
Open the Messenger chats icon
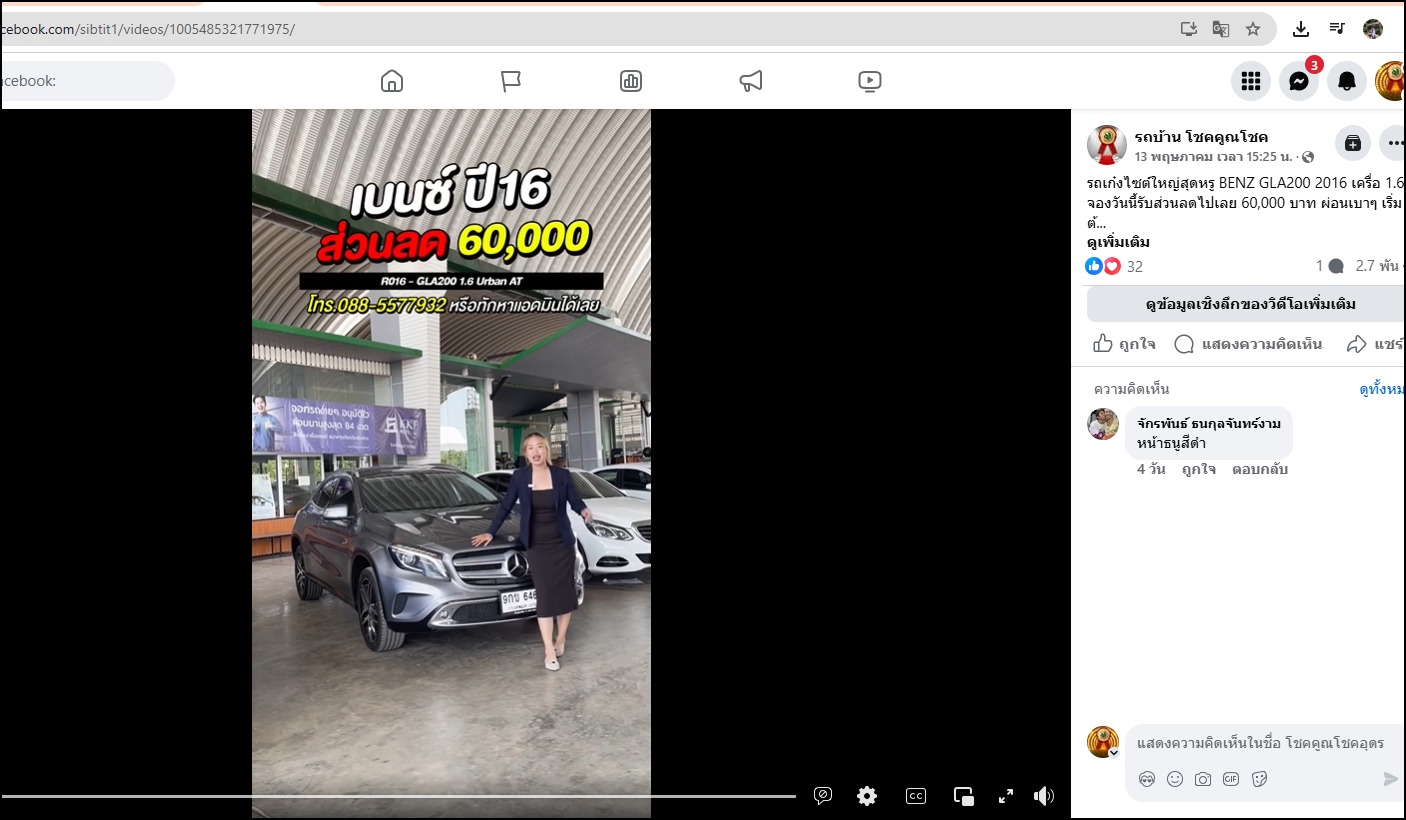pyautogui.click(x=1298, y=81)
